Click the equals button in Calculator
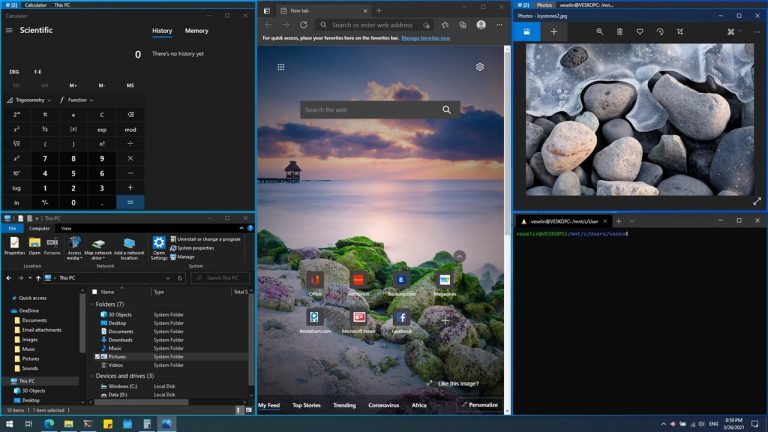 tap(130, 202)
